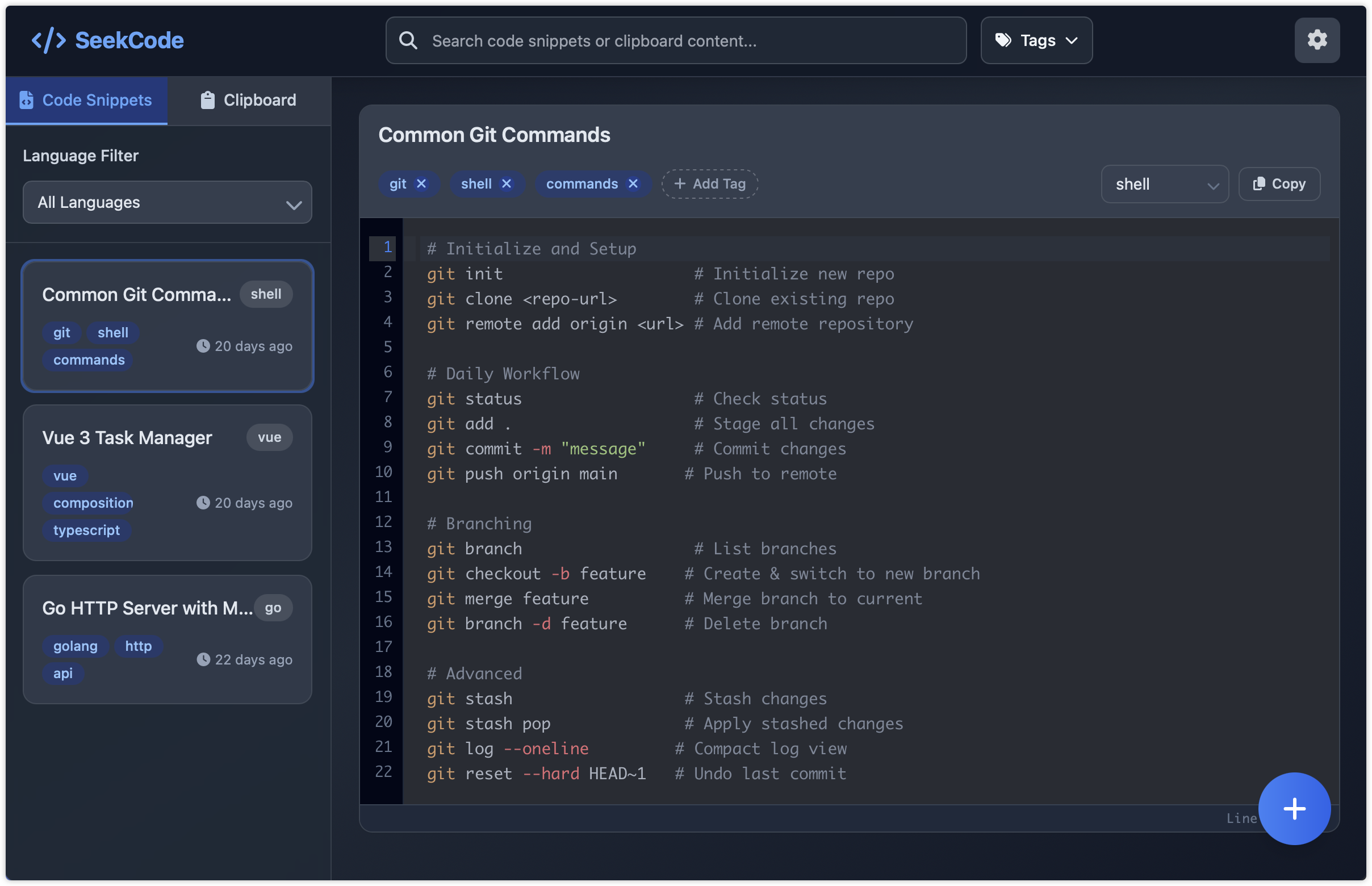Switch to the Clipboard tab

[x=249, y=100]
